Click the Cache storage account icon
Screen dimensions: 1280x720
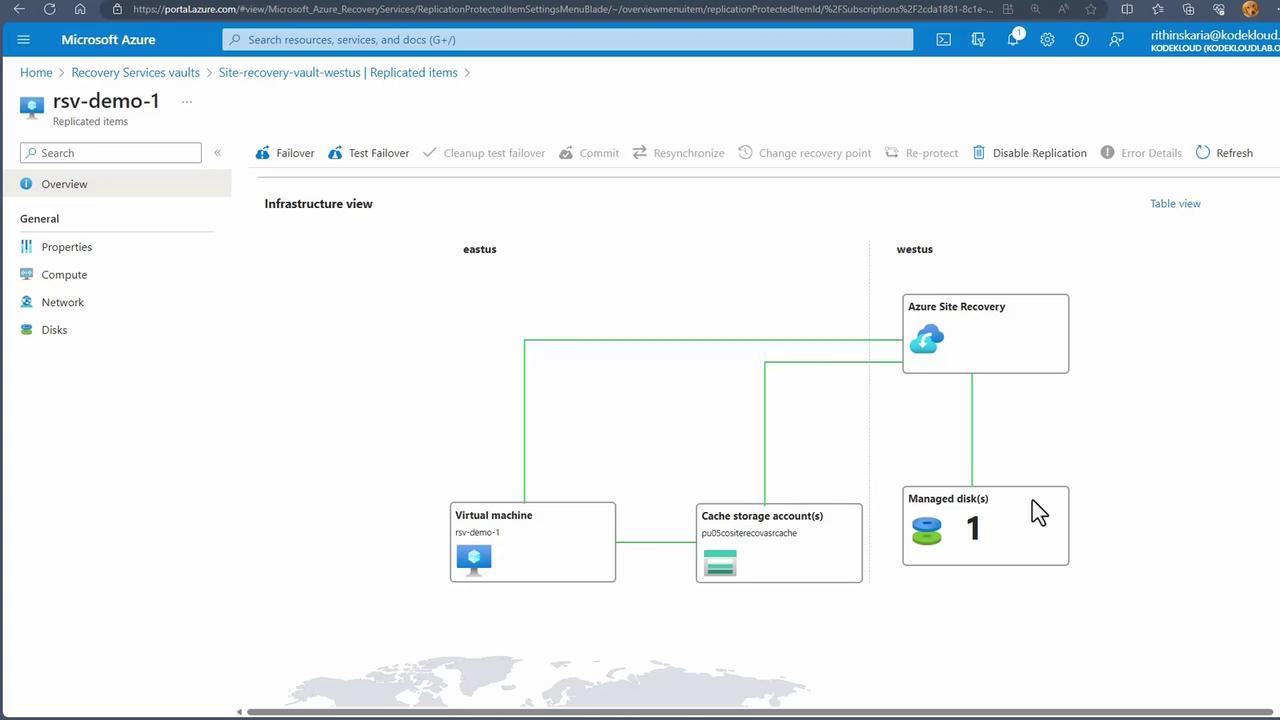point(720,562)
